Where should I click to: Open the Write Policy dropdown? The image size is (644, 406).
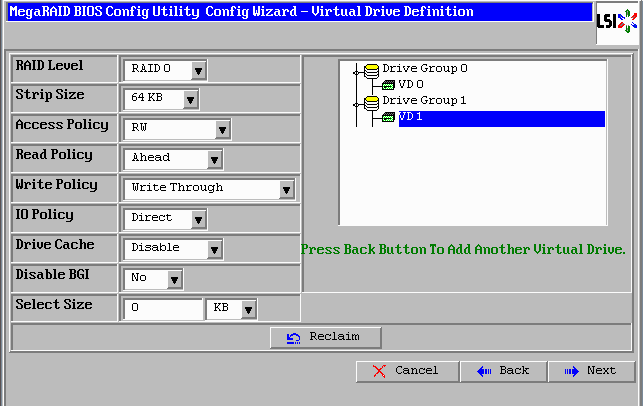coord(286,189)
